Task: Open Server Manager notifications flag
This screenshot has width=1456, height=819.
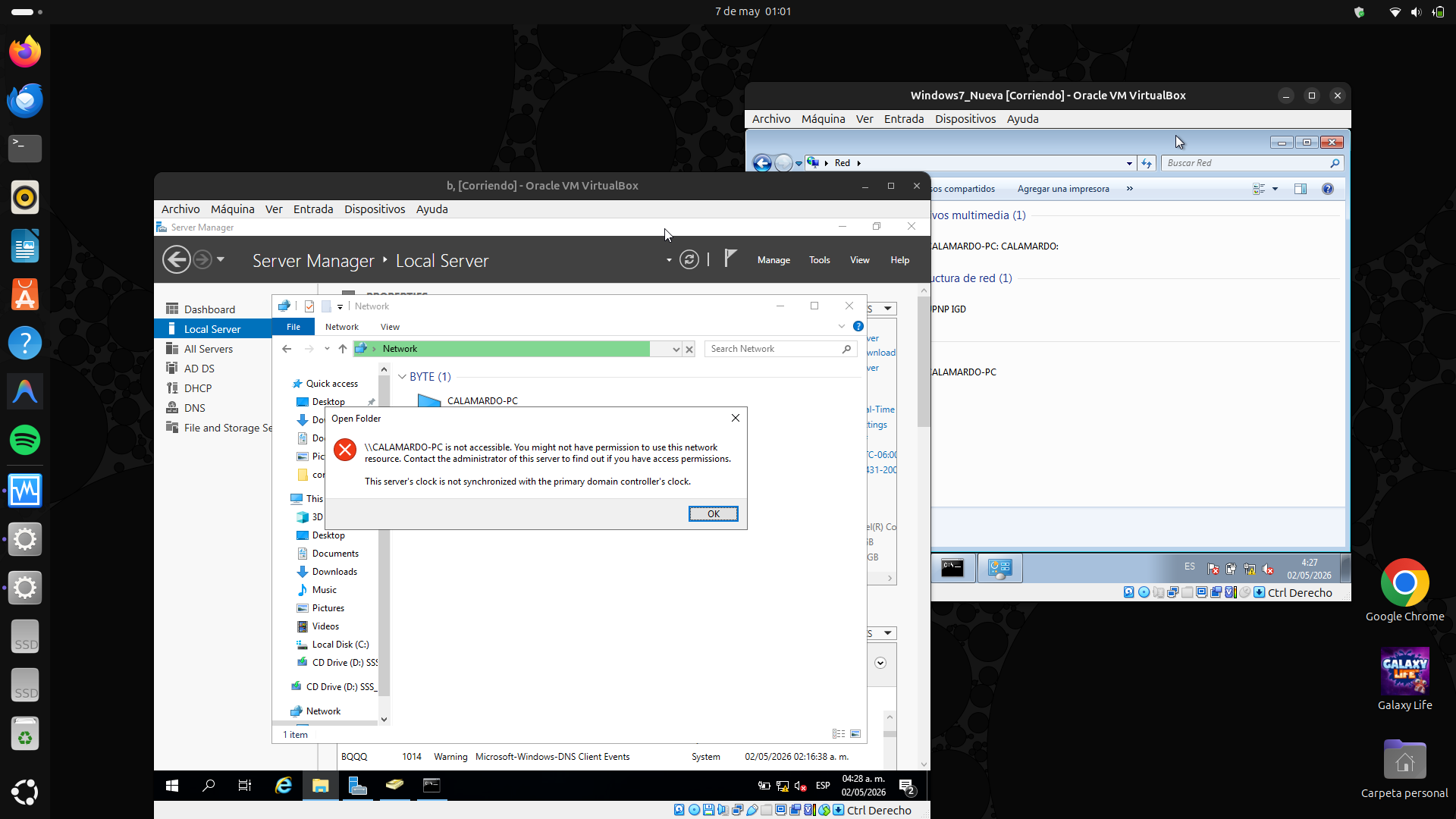Action: pos(730,259)
